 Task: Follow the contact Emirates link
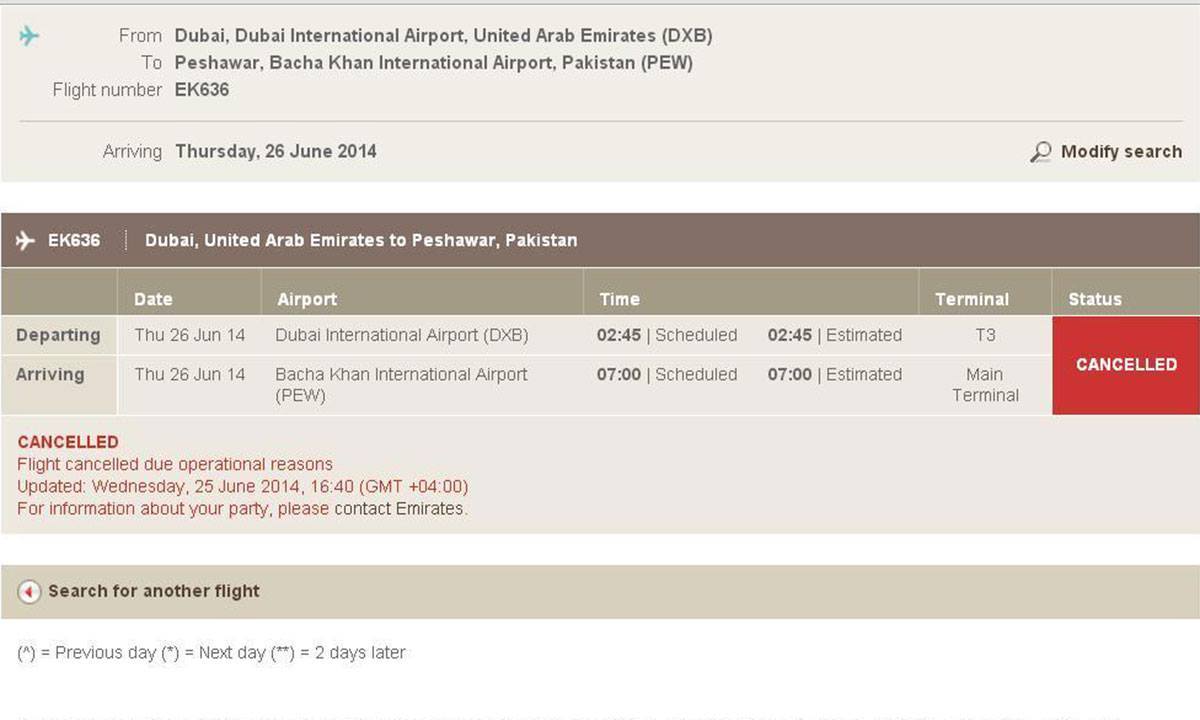tap(399, 508)
